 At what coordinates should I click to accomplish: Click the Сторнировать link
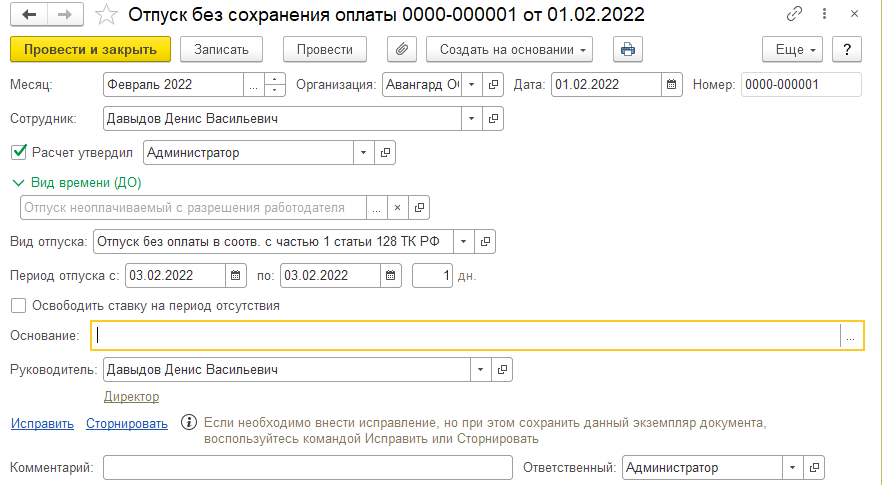[126, 423]
